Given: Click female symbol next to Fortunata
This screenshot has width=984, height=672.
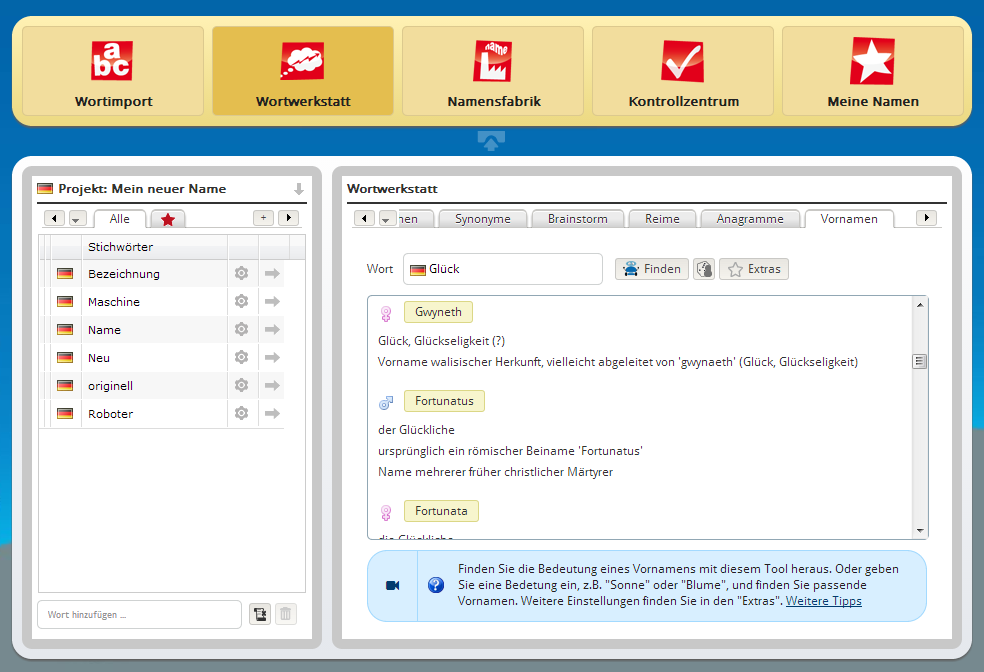Looking at the screenshot, I should (386, 513).
